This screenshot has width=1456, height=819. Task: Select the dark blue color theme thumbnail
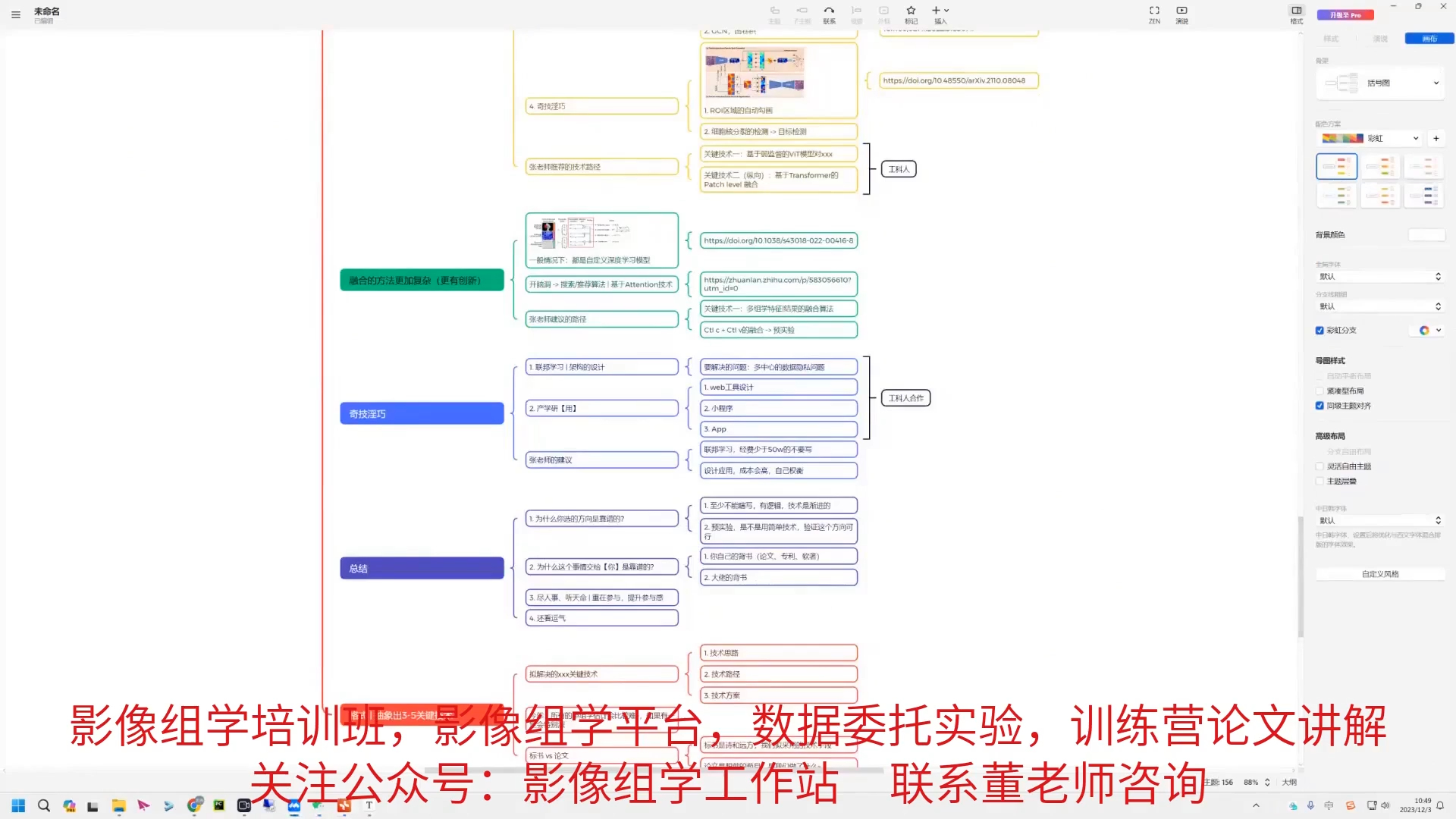coord(1424,196)
